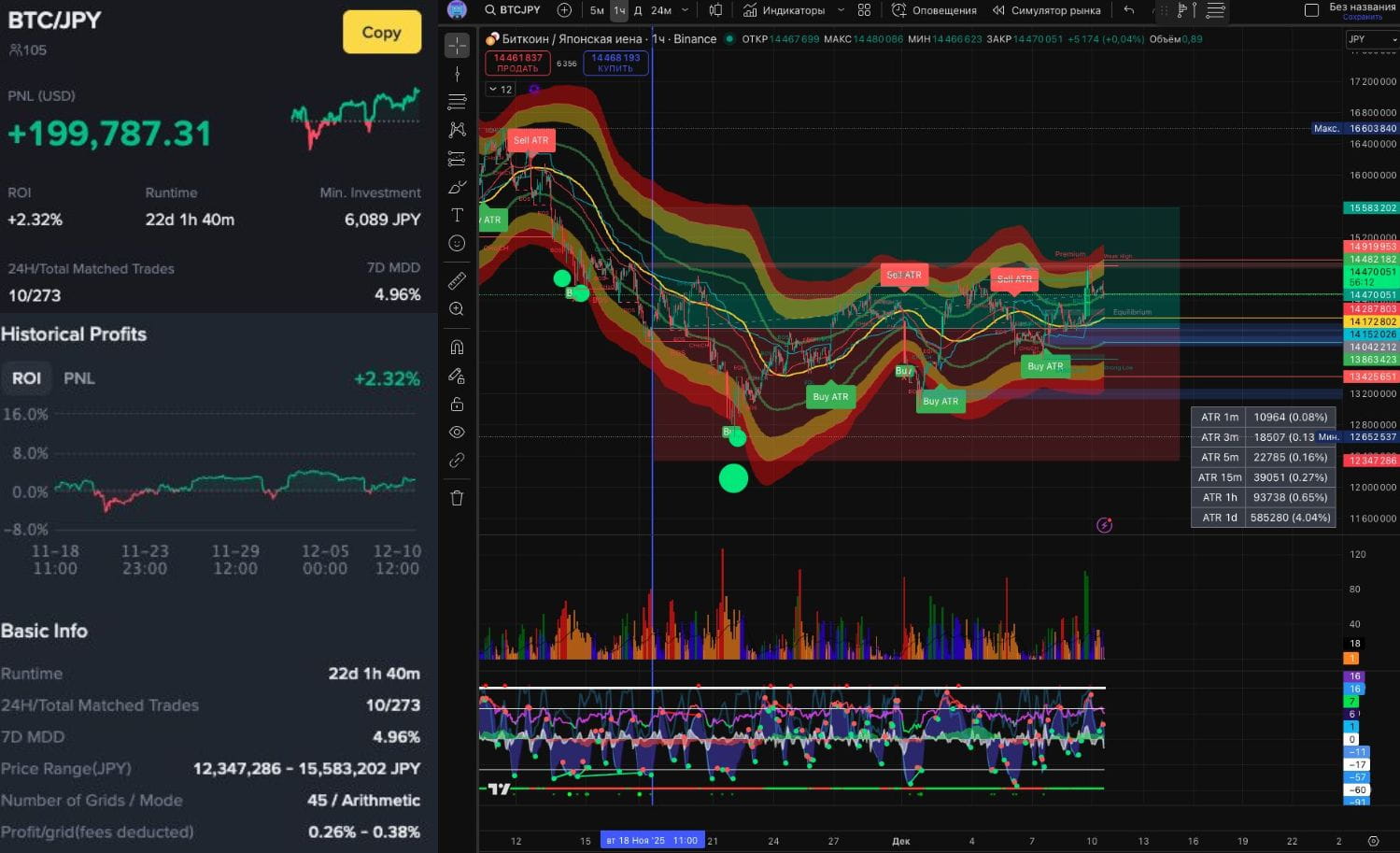Open the BTCJPY symbol search
This screenshot has width=1400, height=853.
click(x=513, y=10)
